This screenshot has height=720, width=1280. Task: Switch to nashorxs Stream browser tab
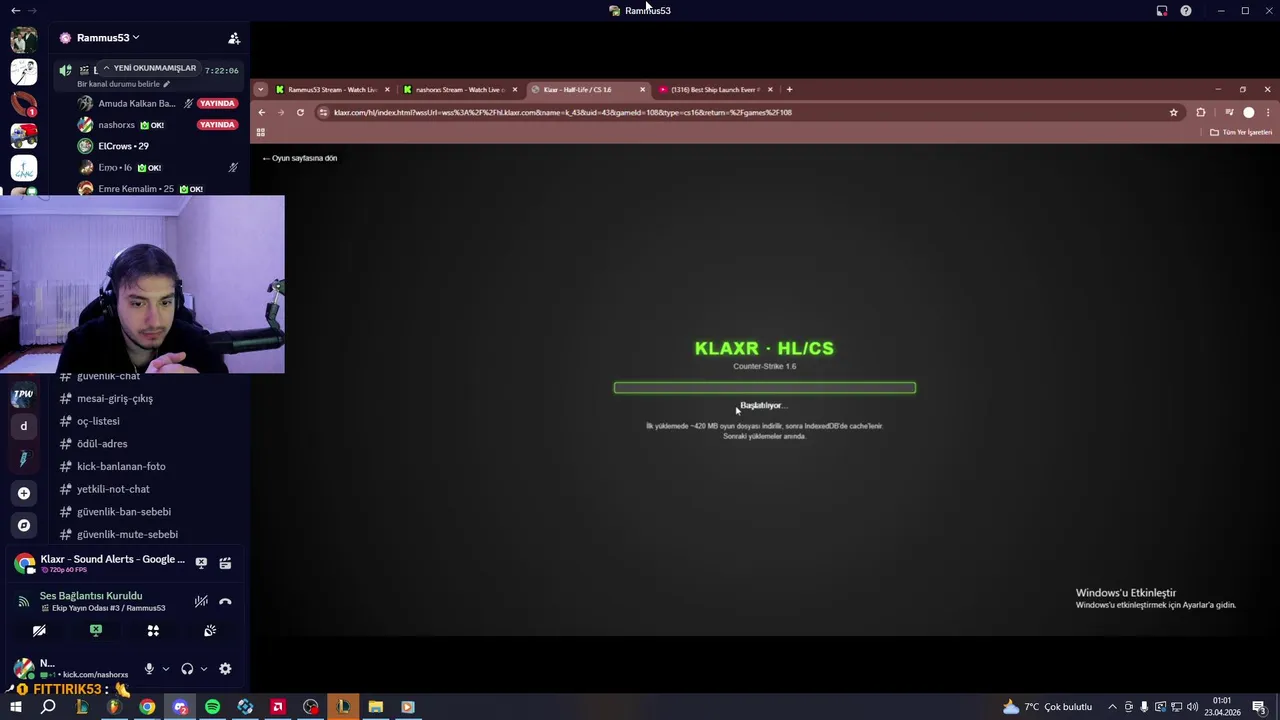[x=460, y=90]
